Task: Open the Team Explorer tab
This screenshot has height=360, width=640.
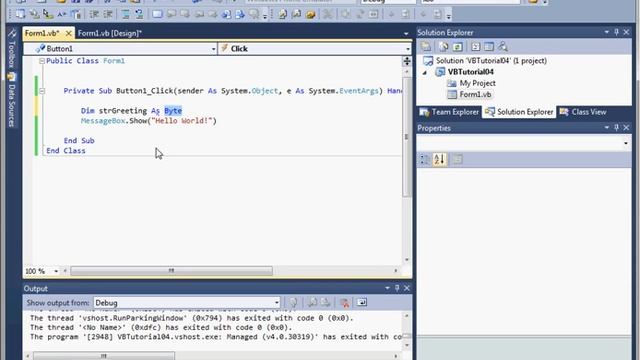Action: (449, 112)
